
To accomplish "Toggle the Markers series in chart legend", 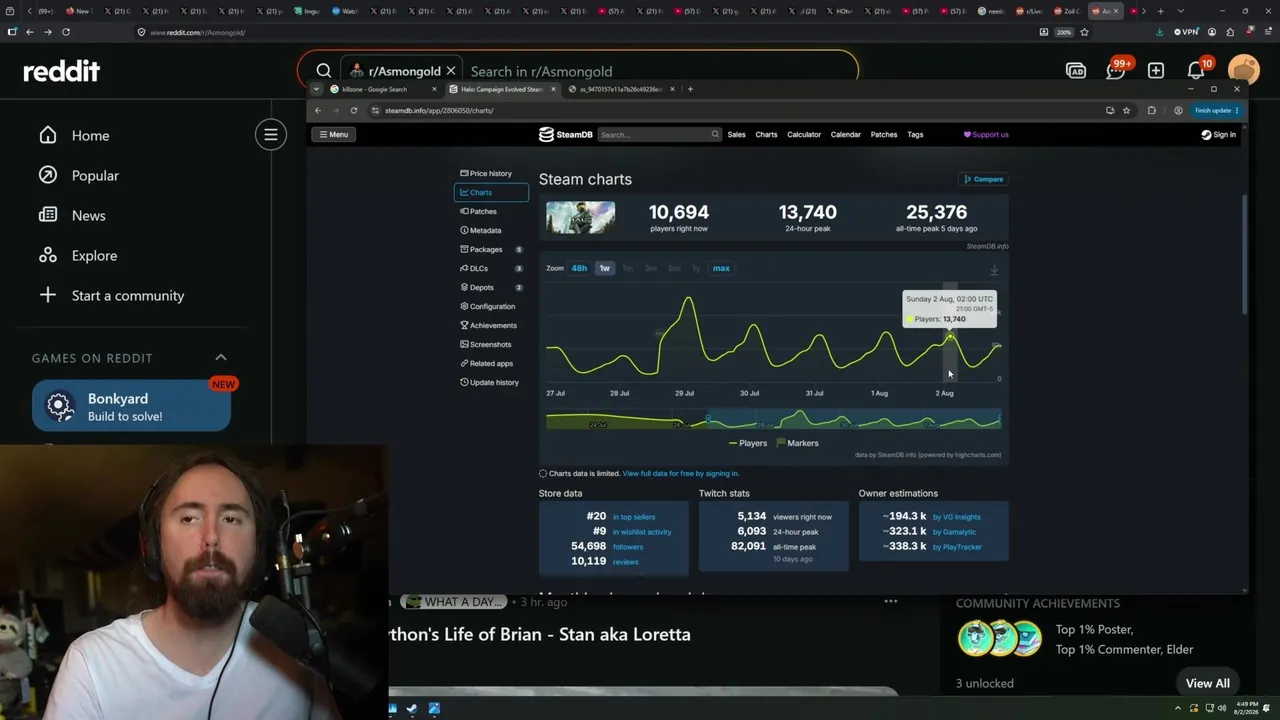I will (797, 443).
